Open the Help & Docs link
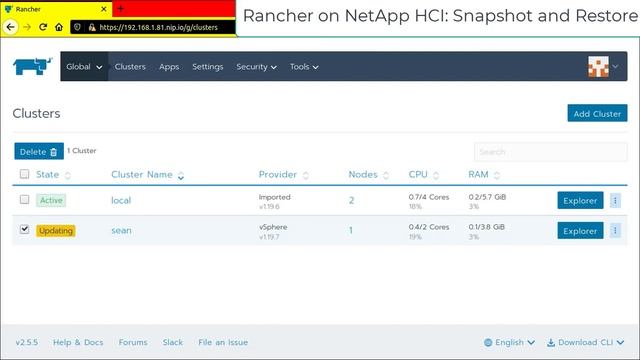Image resolution: width=640 pixels, height=360 pixels. click(78, 342)
